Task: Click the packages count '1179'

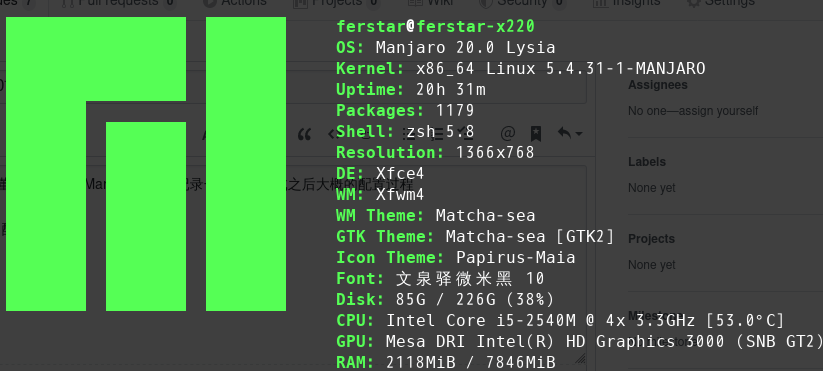Action: [x=455, y=111]
